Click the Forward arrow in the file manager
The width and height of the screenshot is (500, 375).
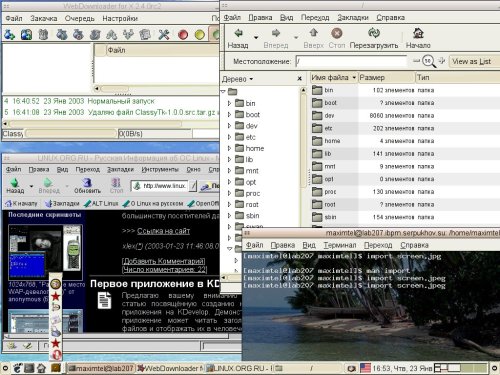[x=276, y=33]
